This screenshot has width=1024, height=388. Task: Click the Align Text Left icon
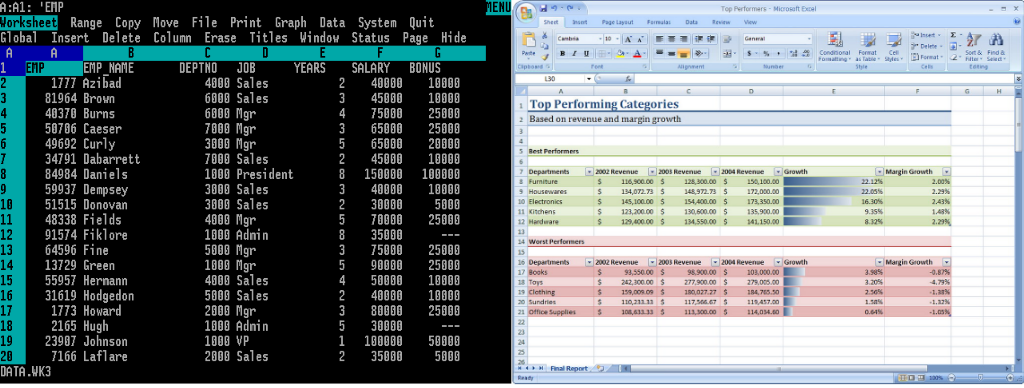tap(659, 39)
